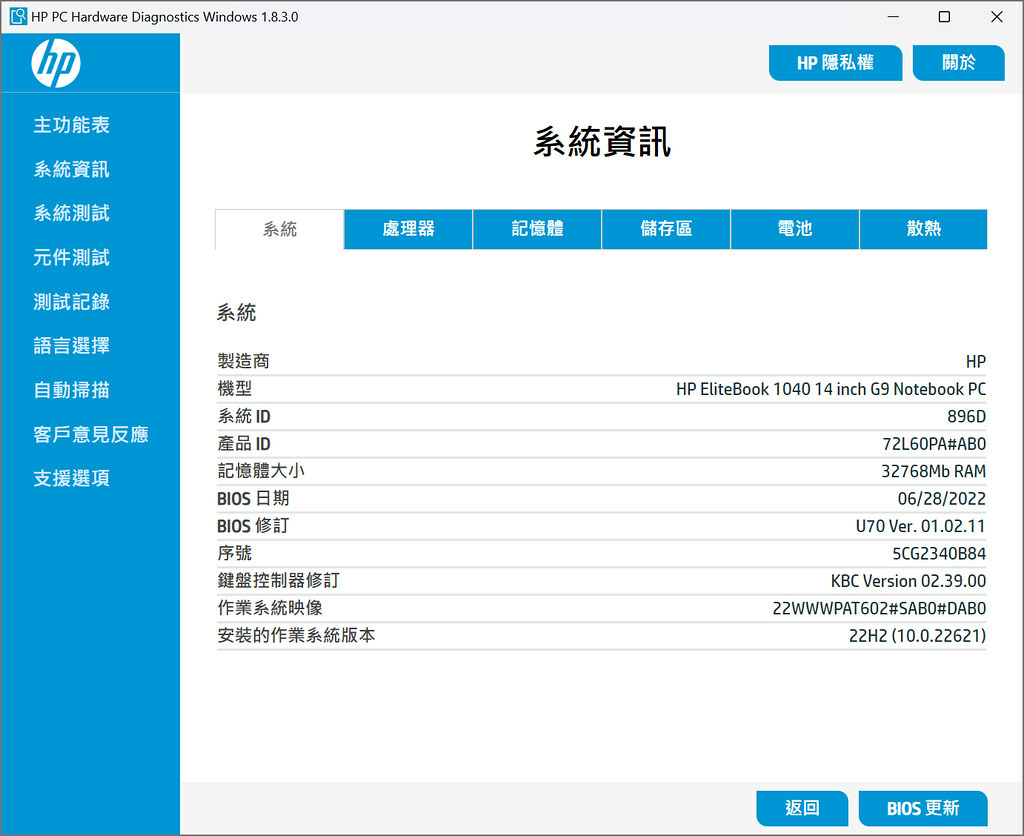Viewport: 1024px width, 836px height.
Task: Click the manufacturer value HP
Action: pyautogui.click(x=976, y=362)
